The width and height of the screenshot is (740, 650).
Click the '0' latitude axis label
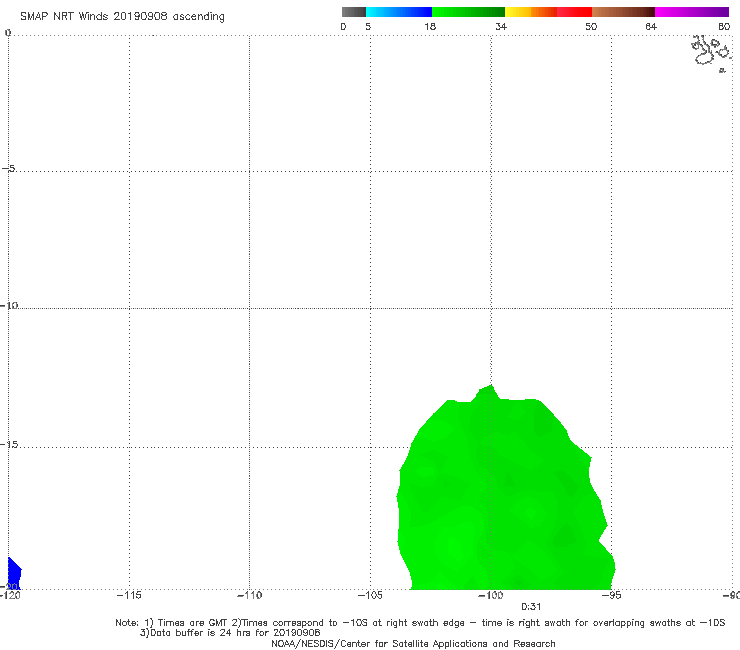(8, 33)
